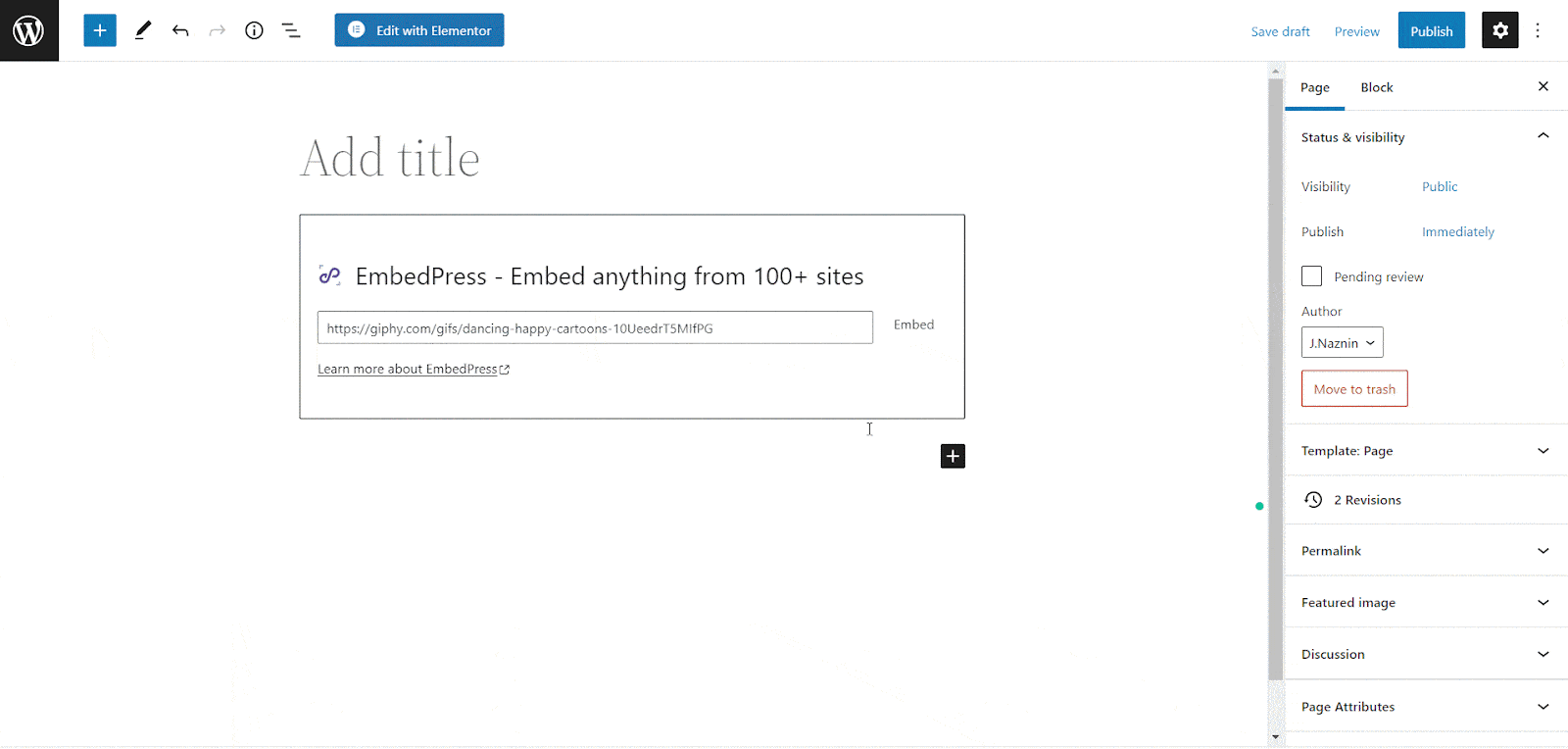
Task: Expand the Page Attributes section
Action: click(1427, 707)
